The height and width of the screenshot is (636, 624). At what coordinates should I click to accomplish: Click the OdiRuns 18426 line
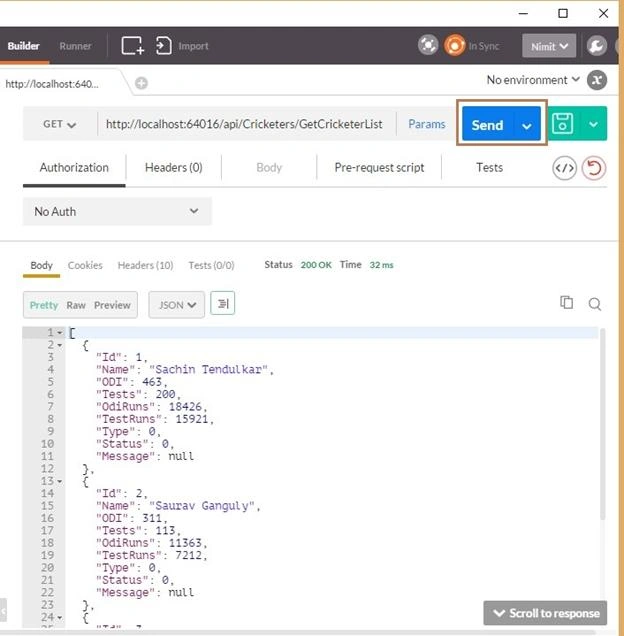(151, 406)
